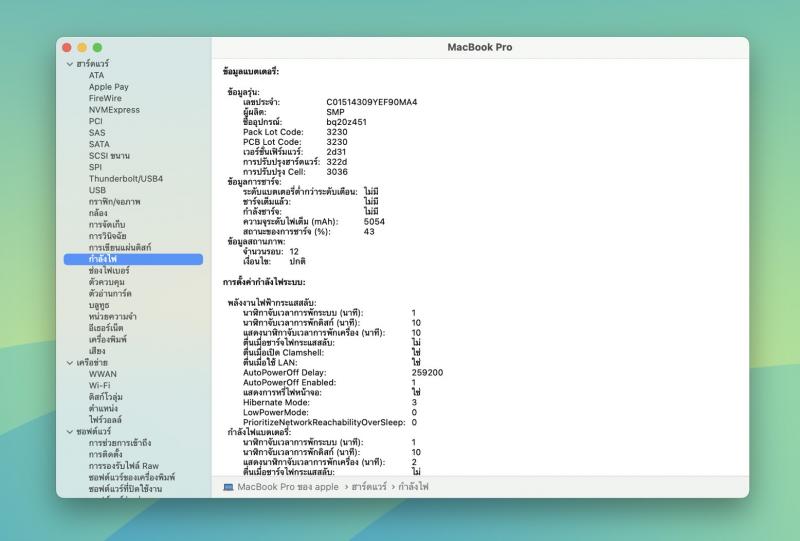
Task: Click the MacBook Pro computer icon in path bar
Action: (228, 487)
